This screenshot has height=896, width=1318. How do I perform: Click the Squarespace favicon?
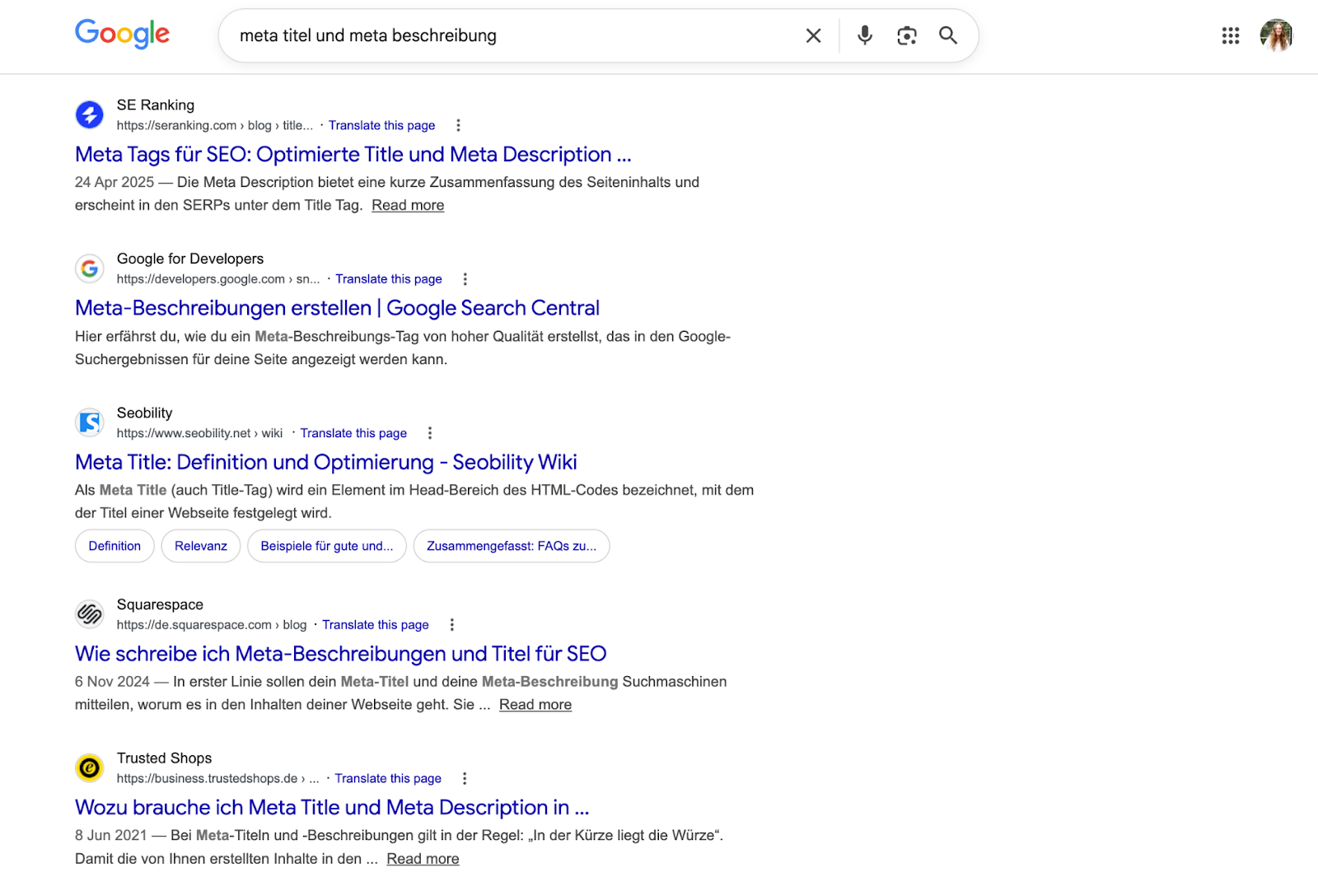point(89,614)
